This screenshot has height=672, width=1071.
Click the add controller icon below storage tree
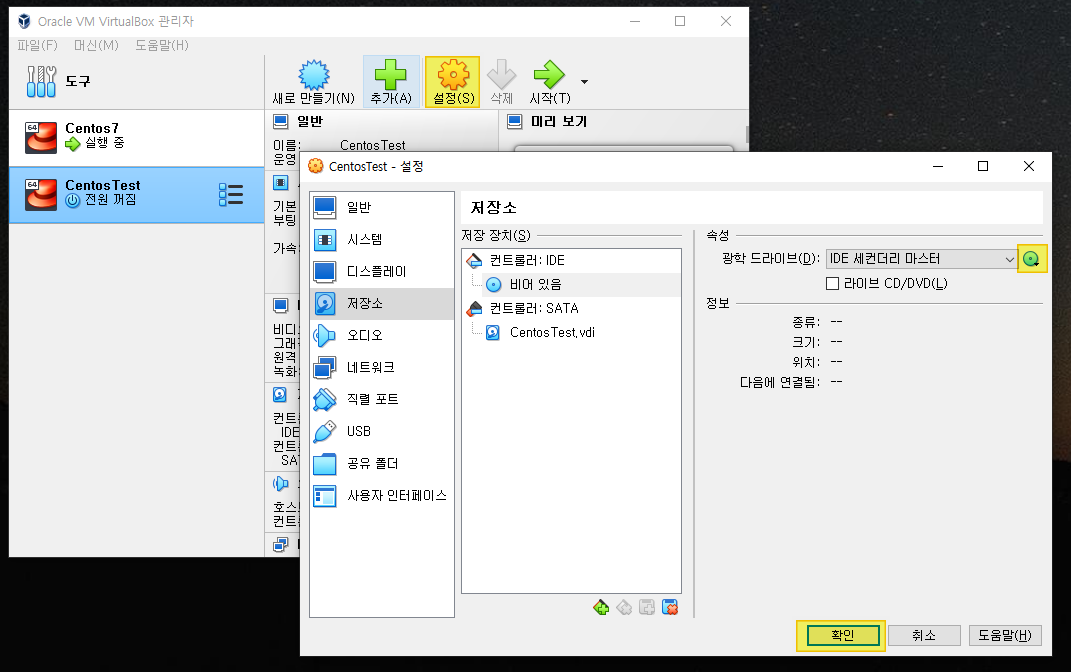(601, 607)
